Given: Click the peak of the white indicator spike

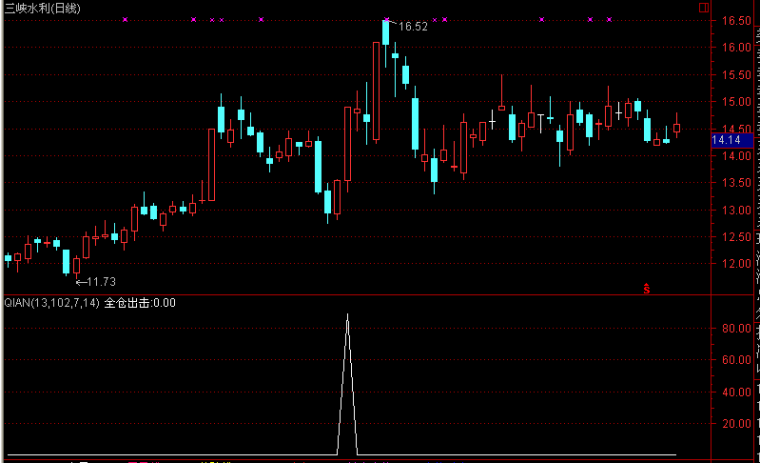Looking at the screenshot, I should click(348, 316).
